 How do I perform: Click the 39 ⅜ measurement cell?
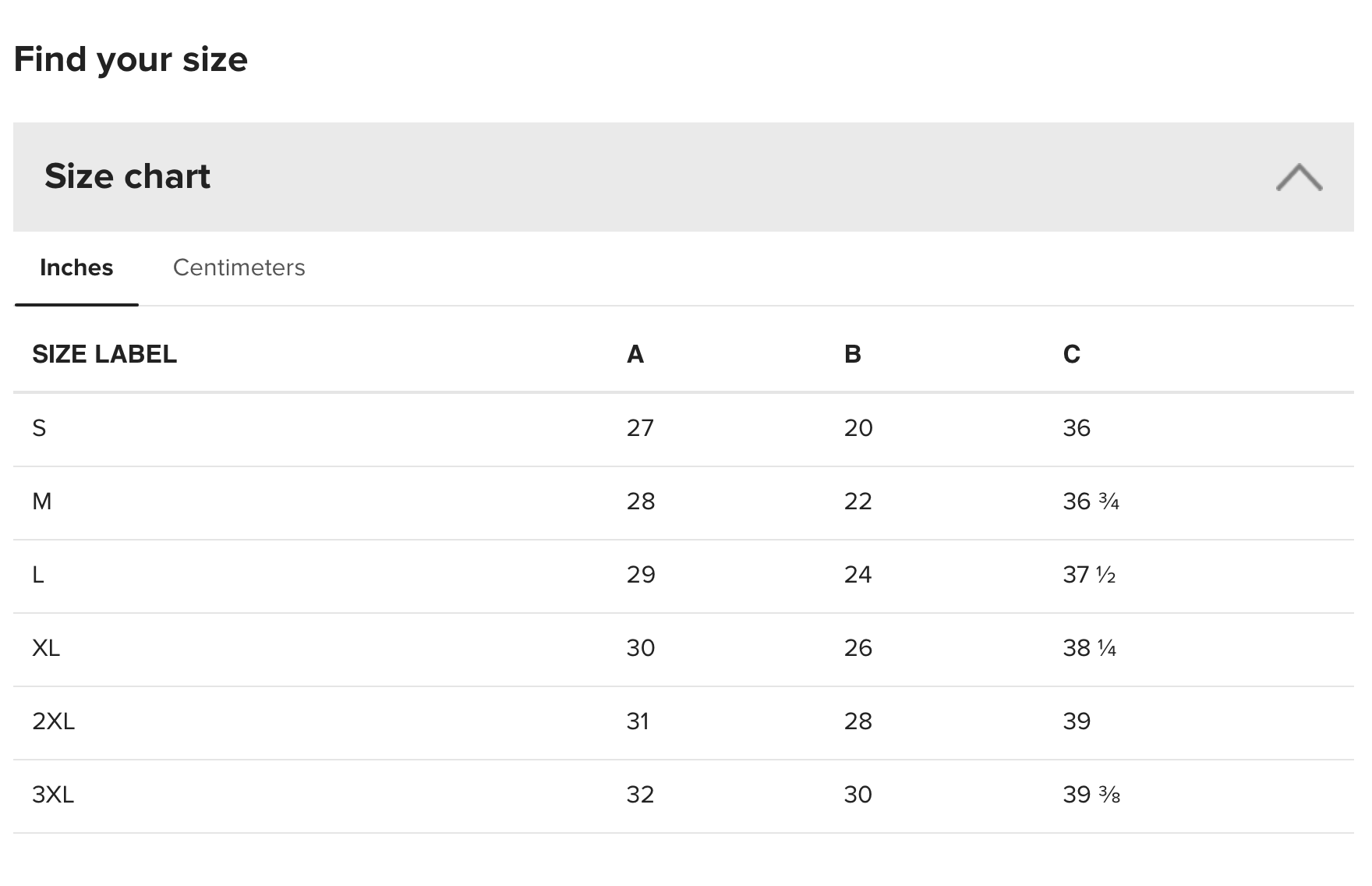(x=1091, y=795)
